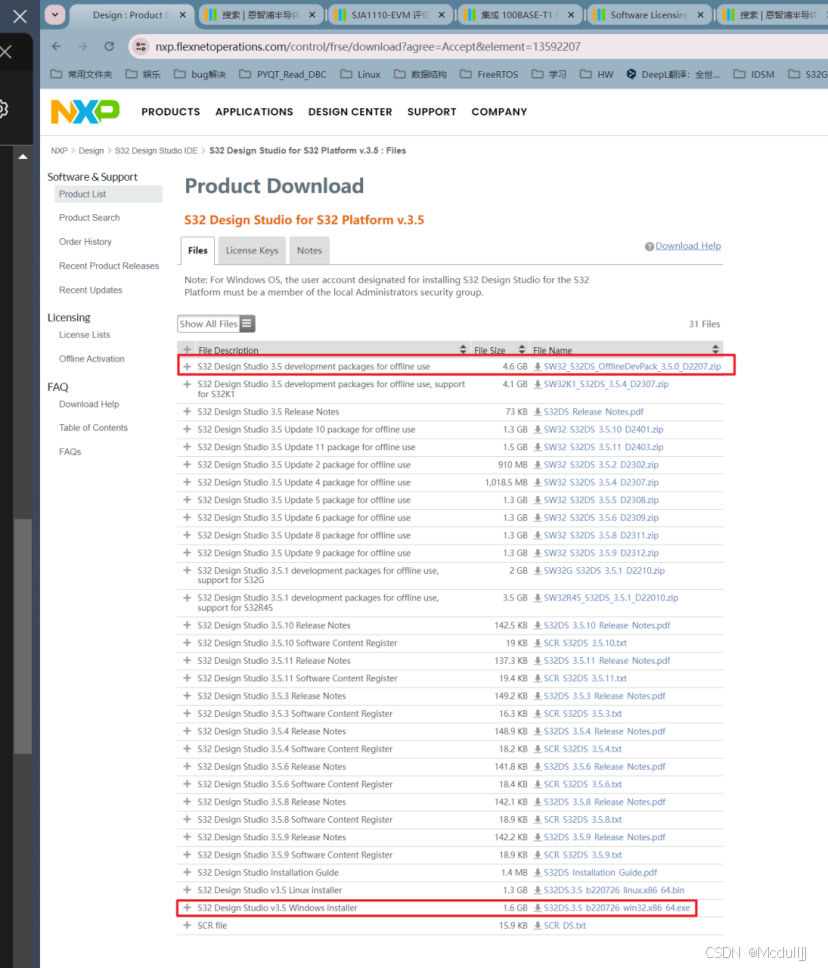Select the Files tab
Image resolution: width=828 pixels, height=968 pixels.
tap(198, 250)
